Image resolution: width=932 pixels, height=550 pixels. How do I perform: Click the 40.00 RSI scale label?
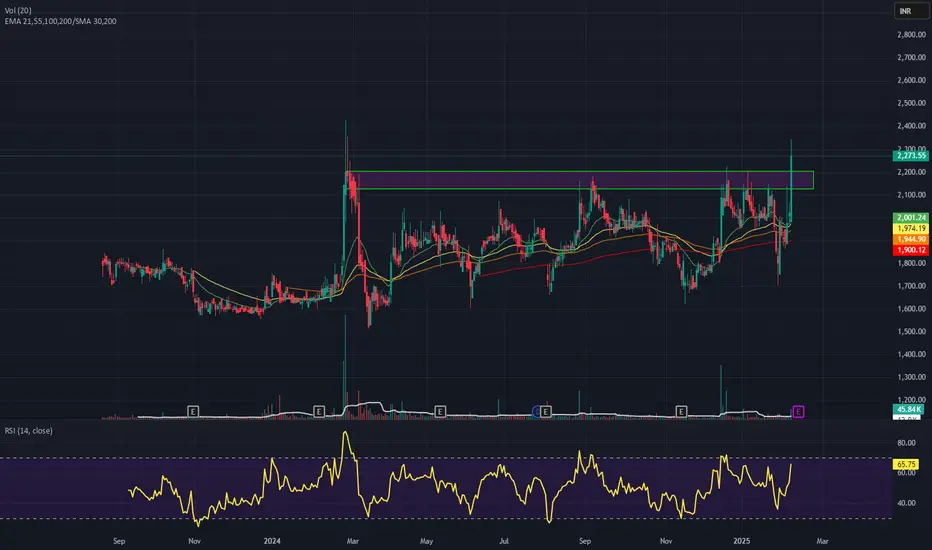coord(906,503)
